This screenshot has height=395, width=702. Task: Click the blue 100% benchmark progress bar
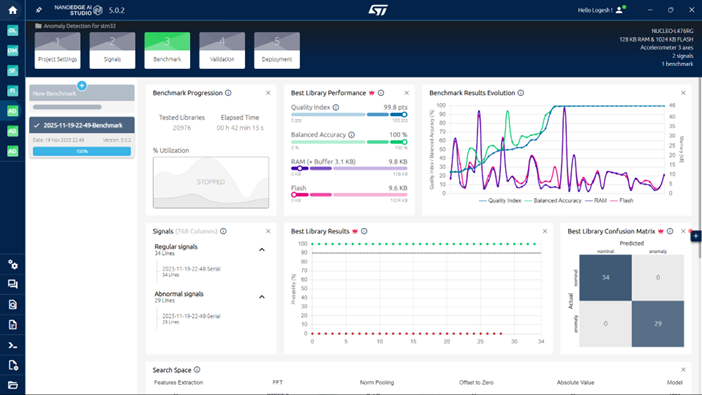[x=82, y=151]
